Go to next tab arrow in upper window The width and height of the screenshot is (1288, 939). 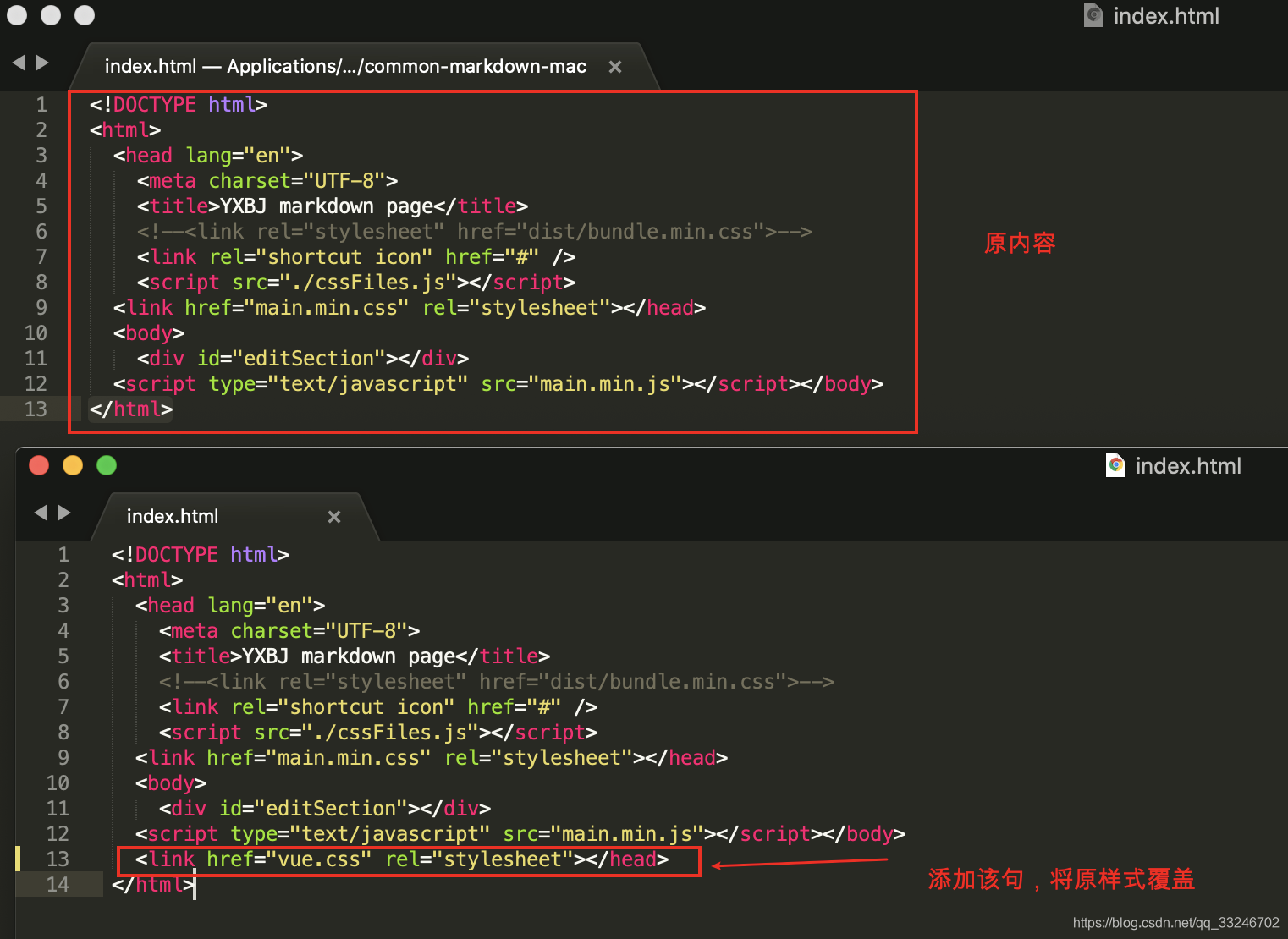(x=41, y=63)
